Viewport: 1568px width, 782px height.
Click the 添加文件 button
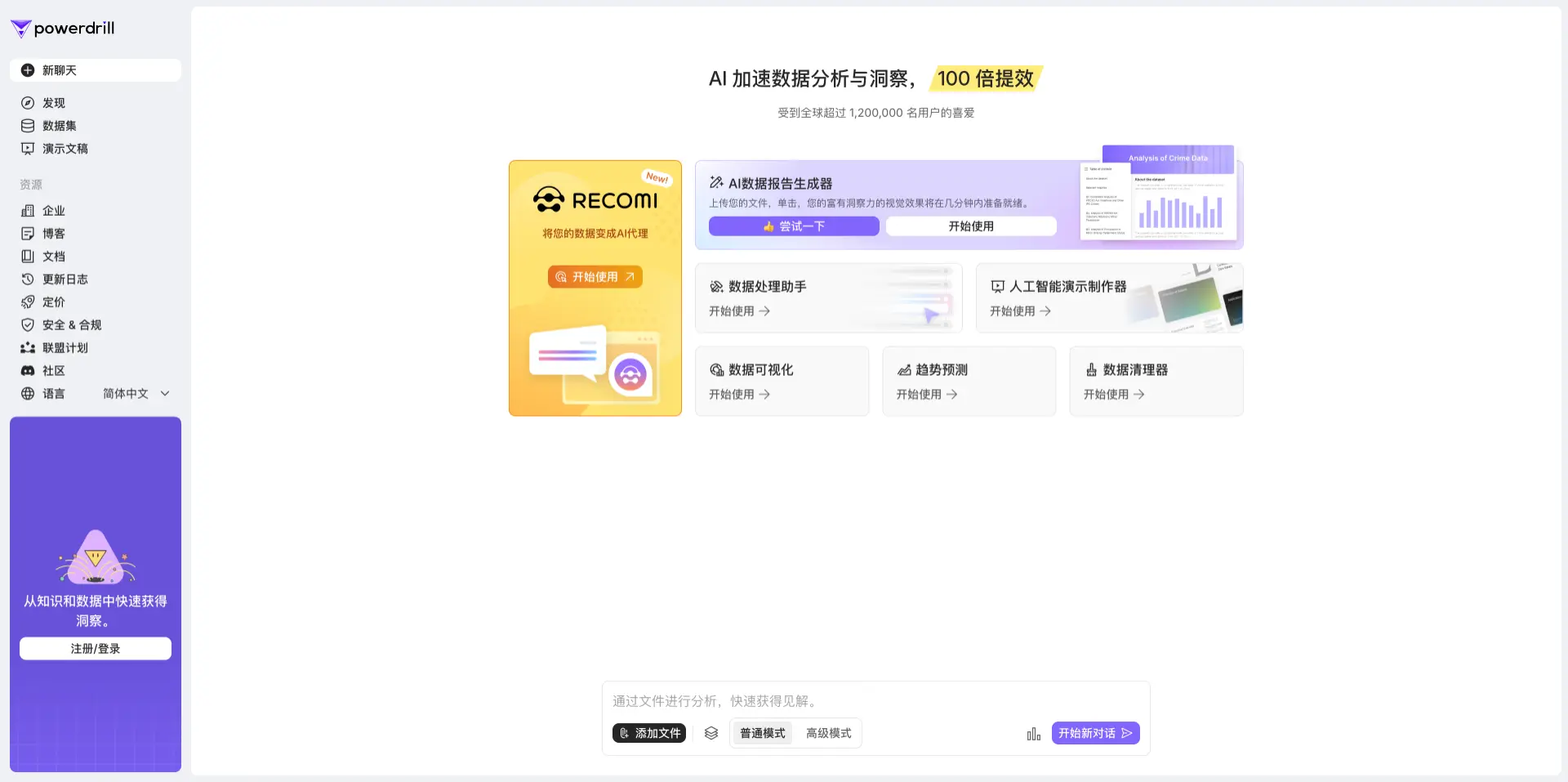(649, 734)
